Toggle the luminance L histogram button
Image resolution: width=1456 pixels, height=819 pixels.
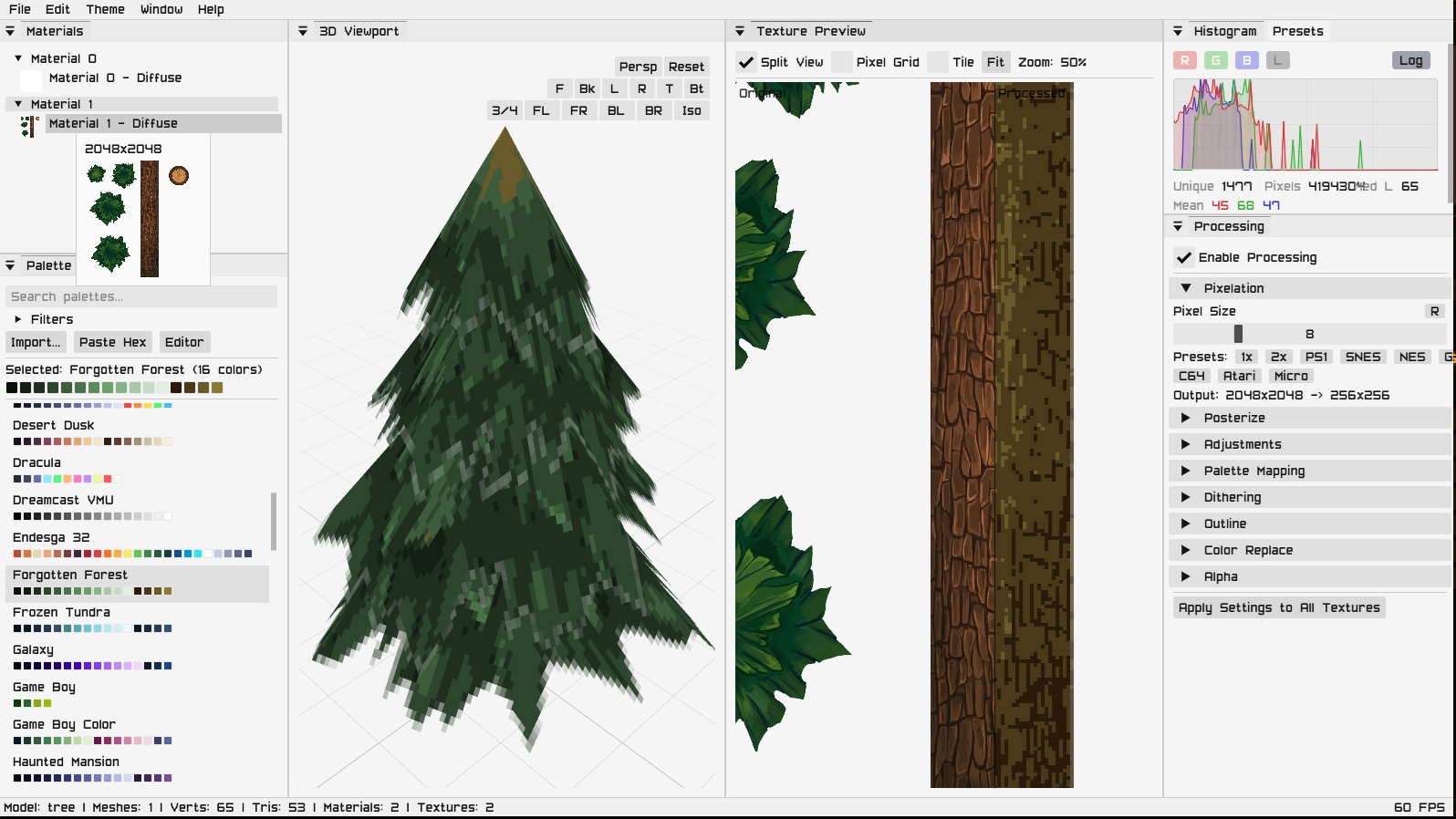pyautogui.click(x=1277, y=60)
